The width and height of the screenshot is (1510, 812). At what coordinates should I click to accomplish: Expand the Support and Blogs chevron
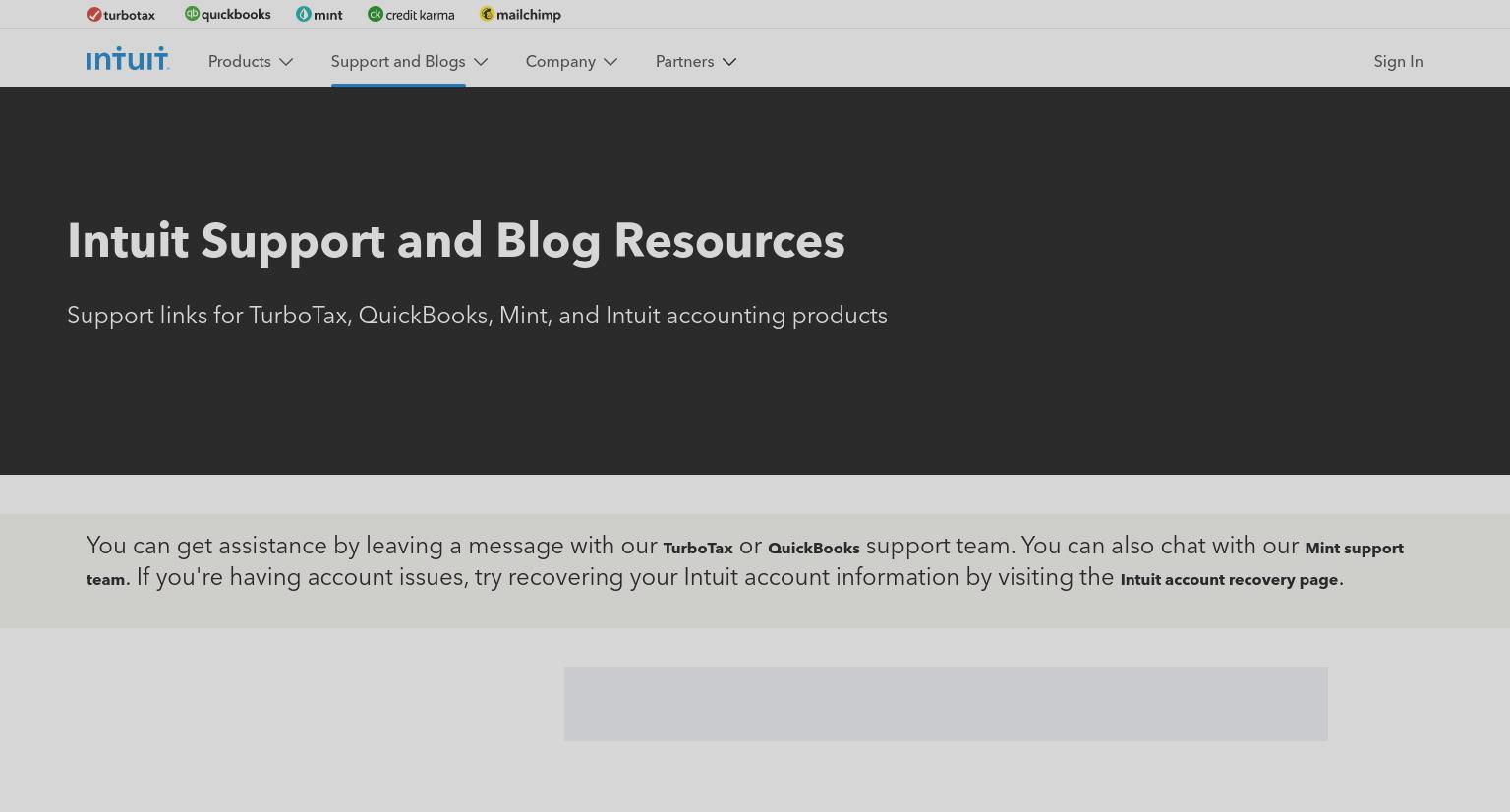click(x=481, y=62)
